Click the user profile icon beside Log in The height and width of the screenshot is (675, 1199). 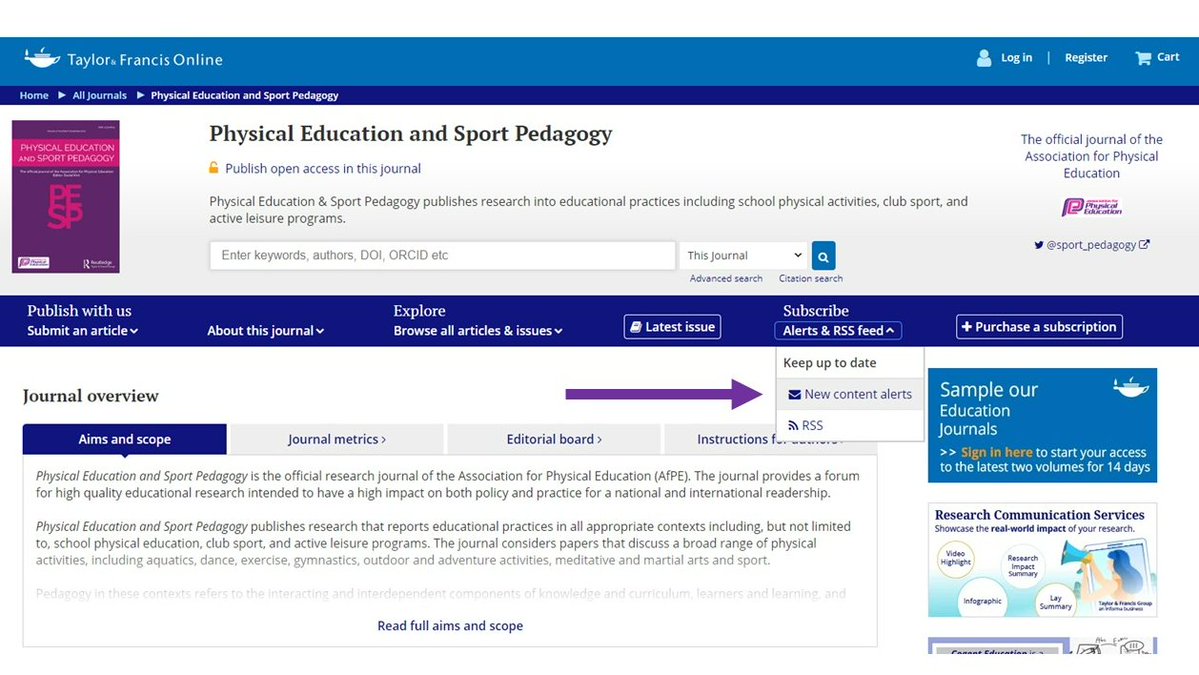point(984,58)
